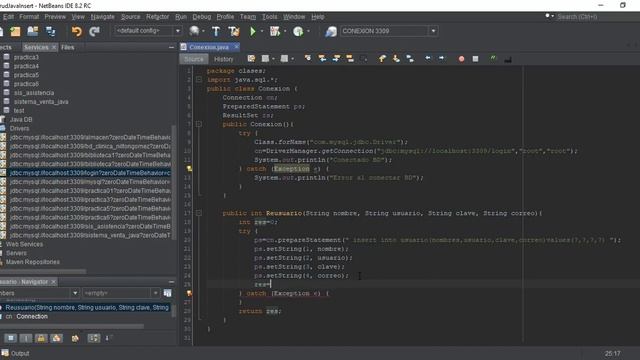The height and width of the screenshot is (360, 640).
Task: Collapse the import fold on line 2
Action: click(x=198, y=80)
